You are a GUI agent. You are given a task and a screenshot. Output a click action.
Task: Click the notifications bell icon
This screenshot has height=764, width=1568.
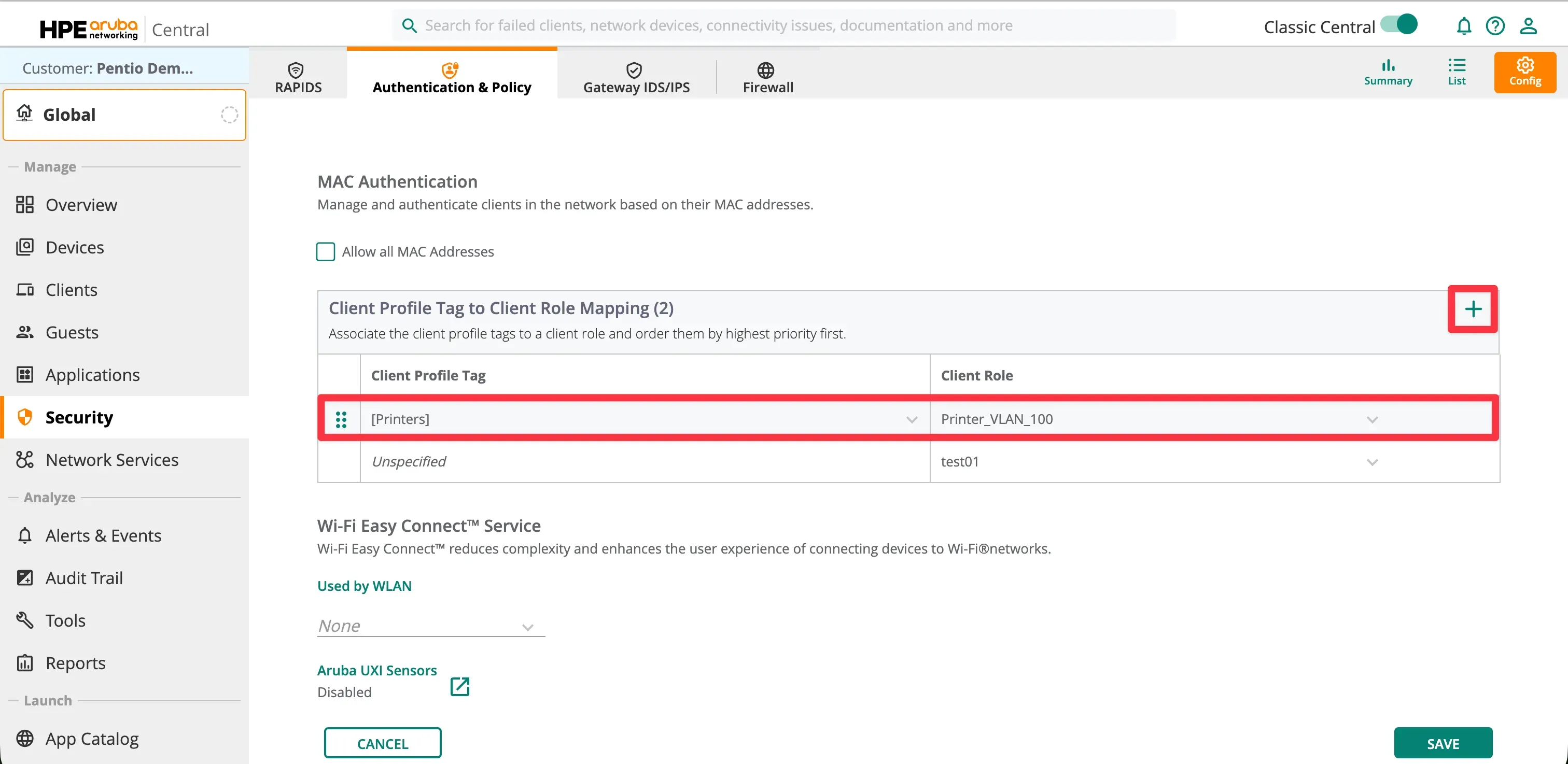pos(1463,26)
